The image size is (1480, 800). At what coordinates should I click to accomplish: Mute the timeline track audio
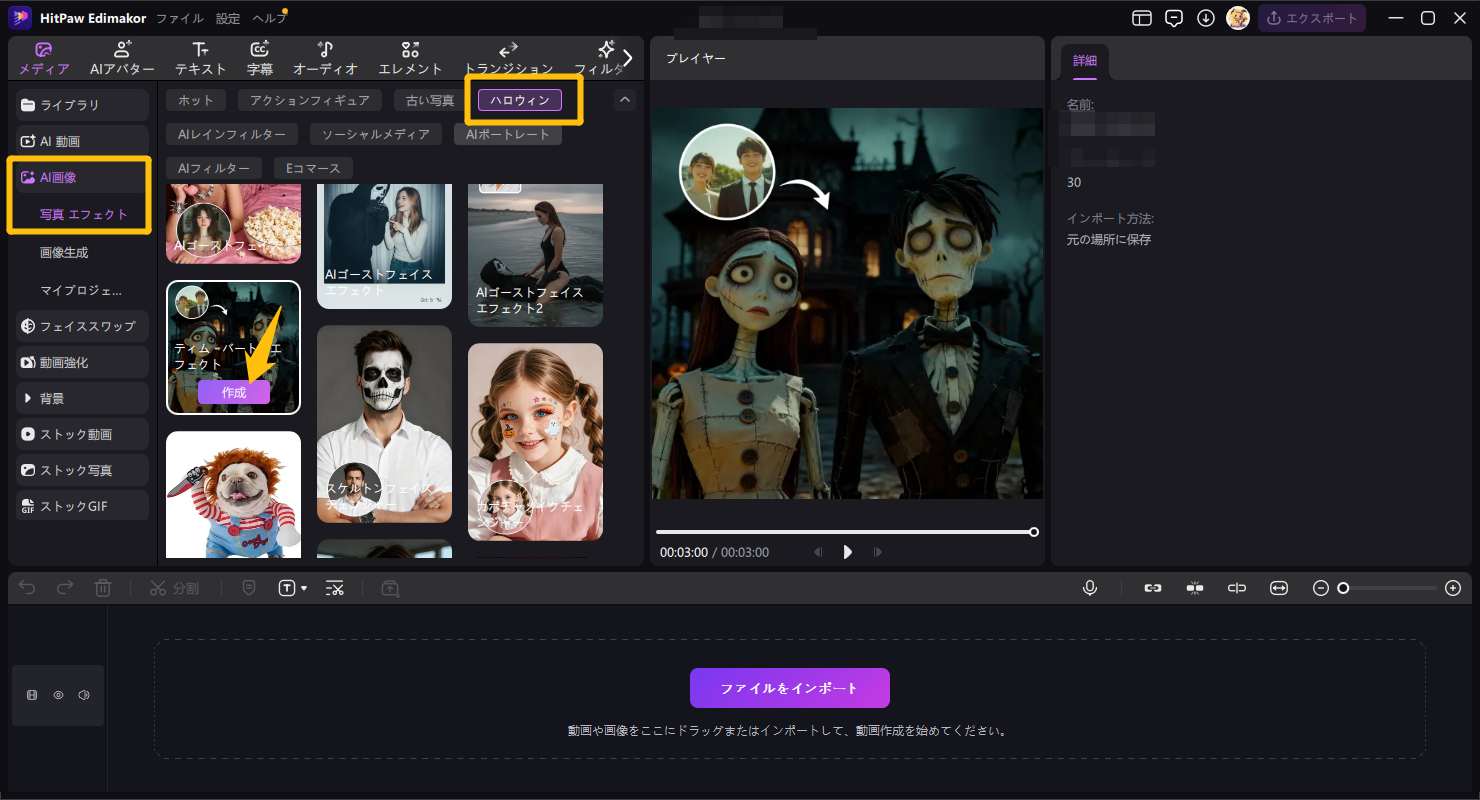point(84,695)
